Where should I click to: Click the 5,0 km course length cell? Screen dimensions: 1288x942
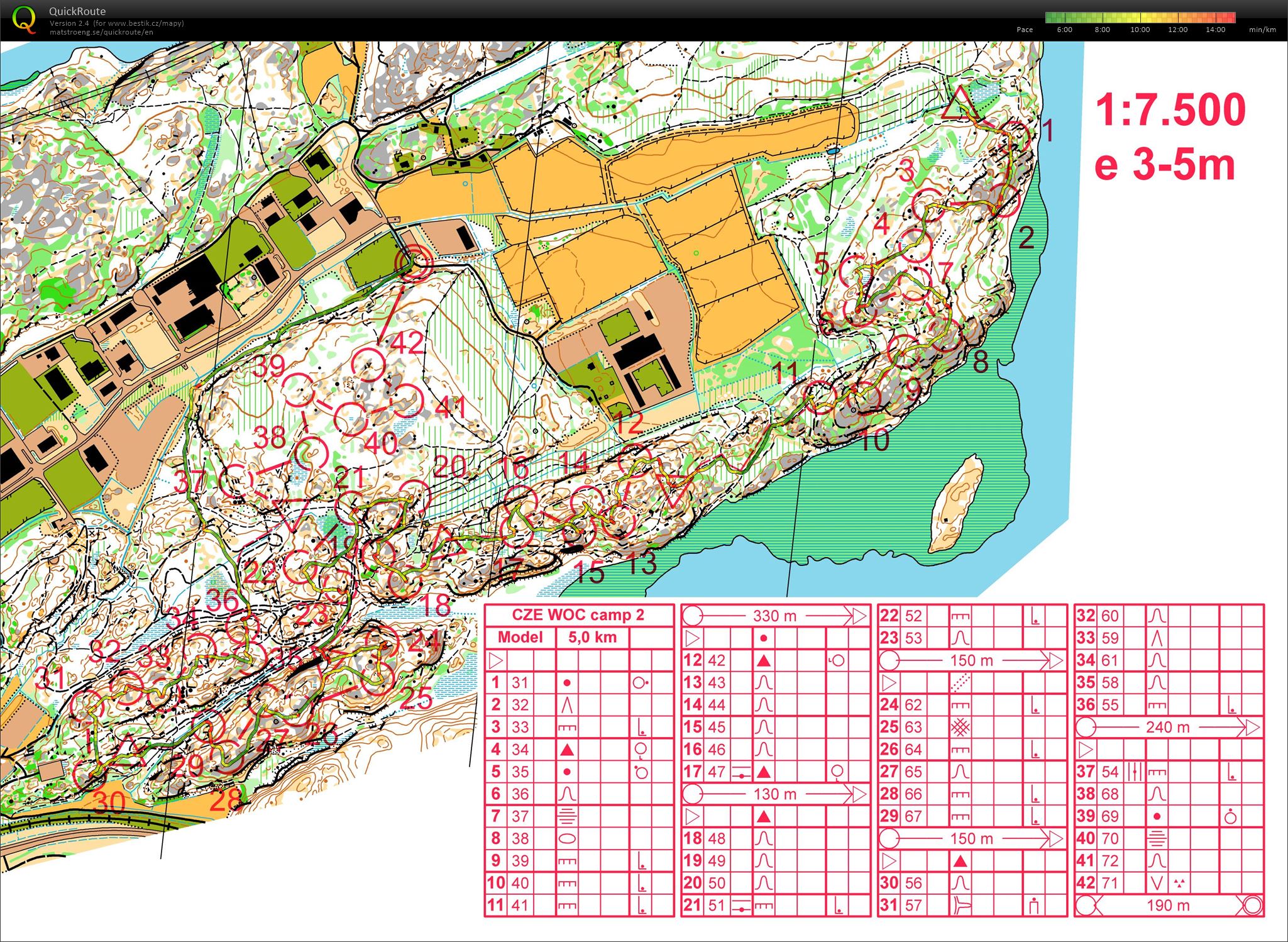[x=592, y=638]
